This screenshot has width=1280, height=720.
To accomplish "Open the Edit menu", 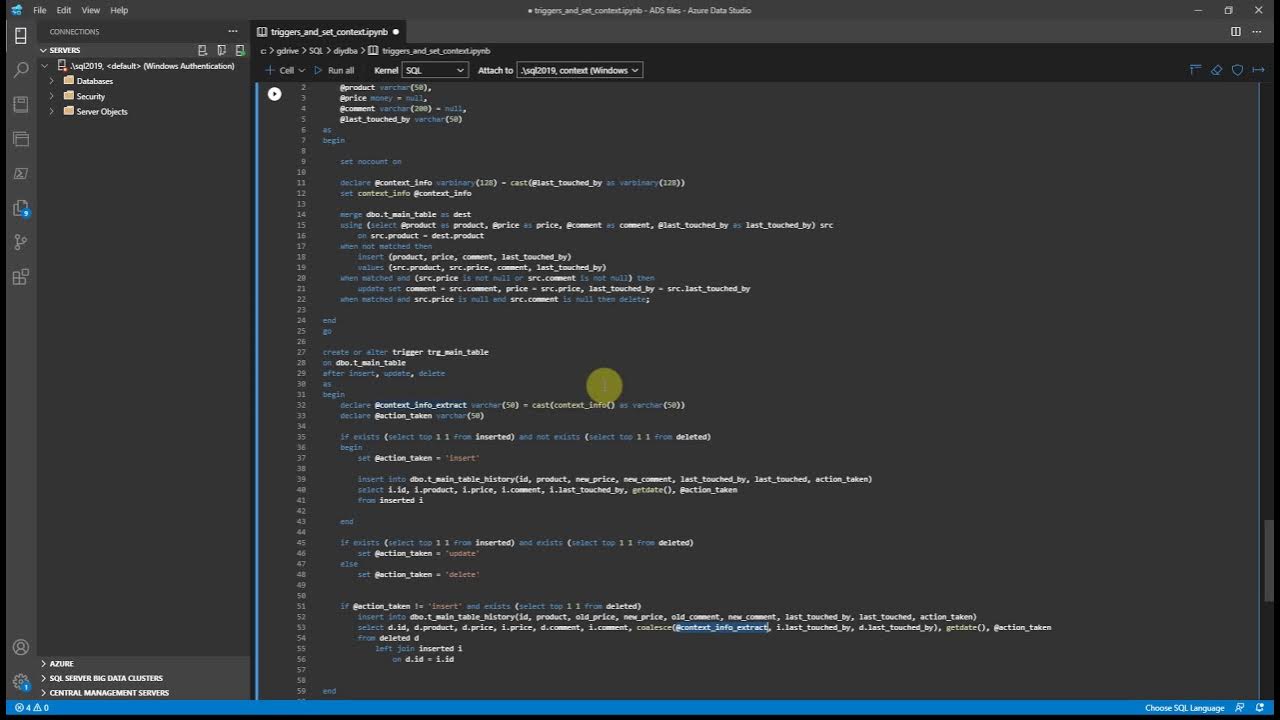I will [64, 10].
